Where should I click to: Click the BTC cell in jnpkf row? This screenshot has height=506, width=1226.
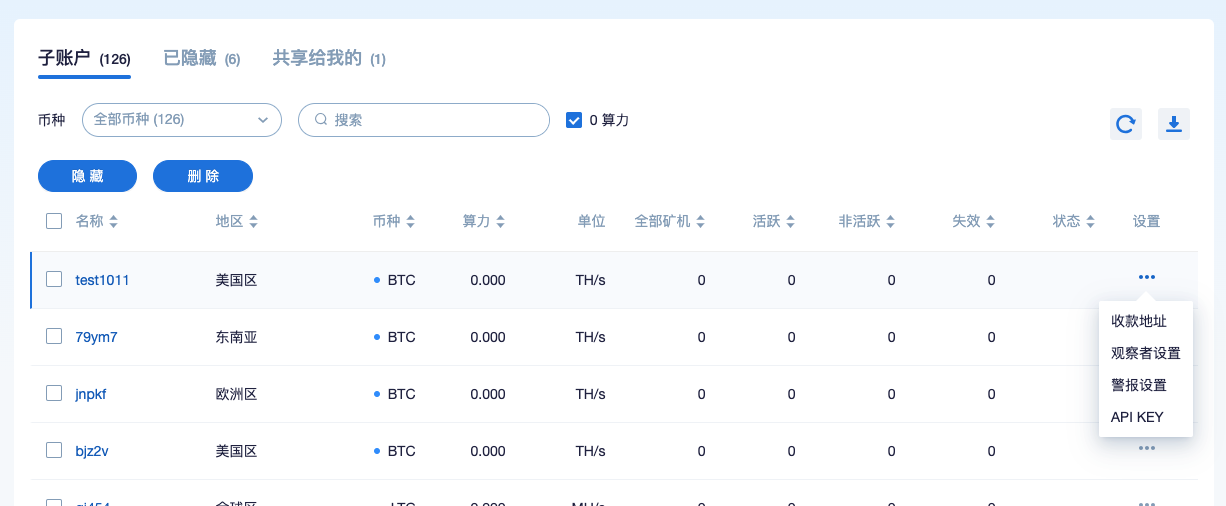click(x=395, y=394)
